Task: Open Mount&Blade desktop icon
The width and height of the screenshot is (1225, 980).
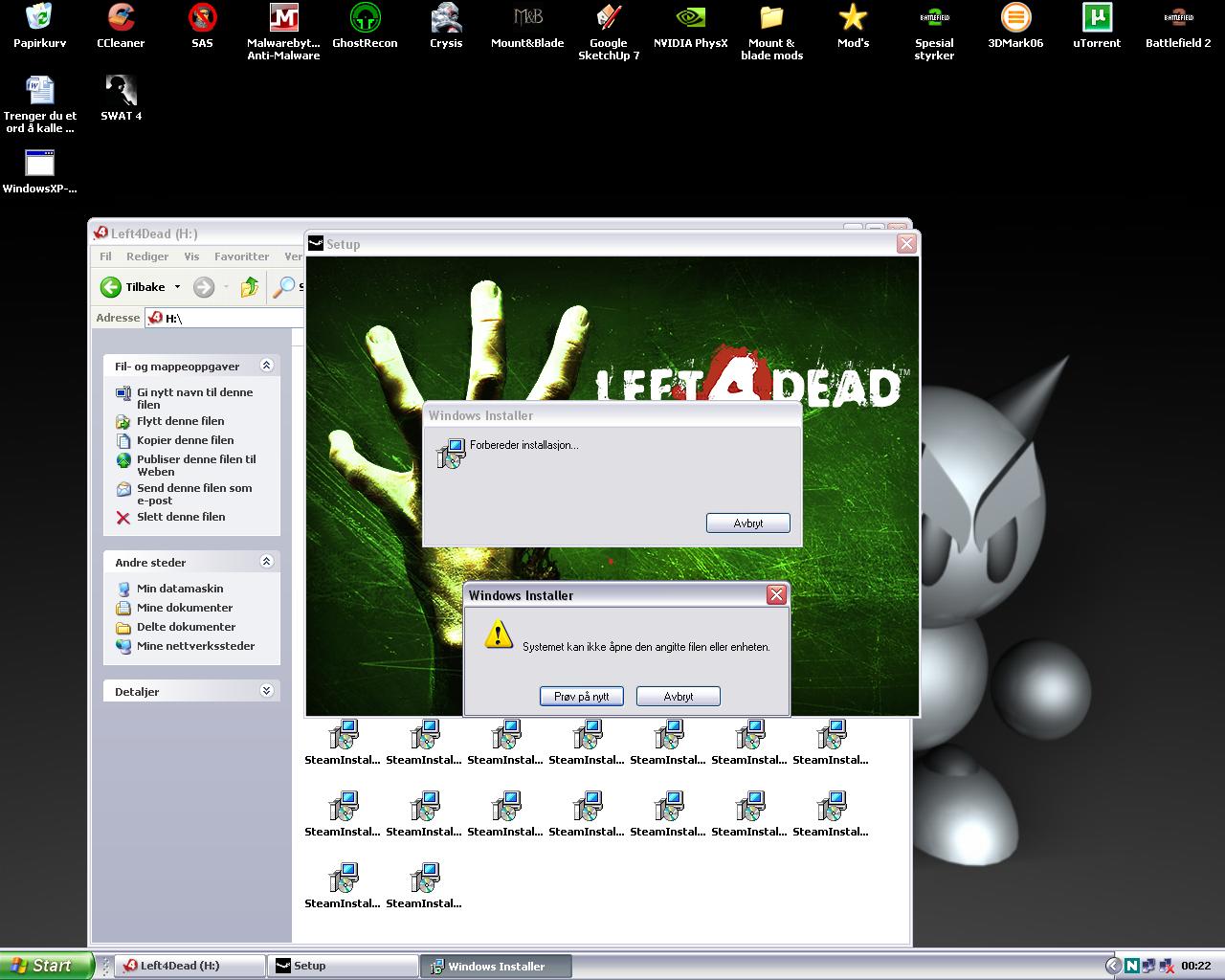Action: (x=527, y=26)
